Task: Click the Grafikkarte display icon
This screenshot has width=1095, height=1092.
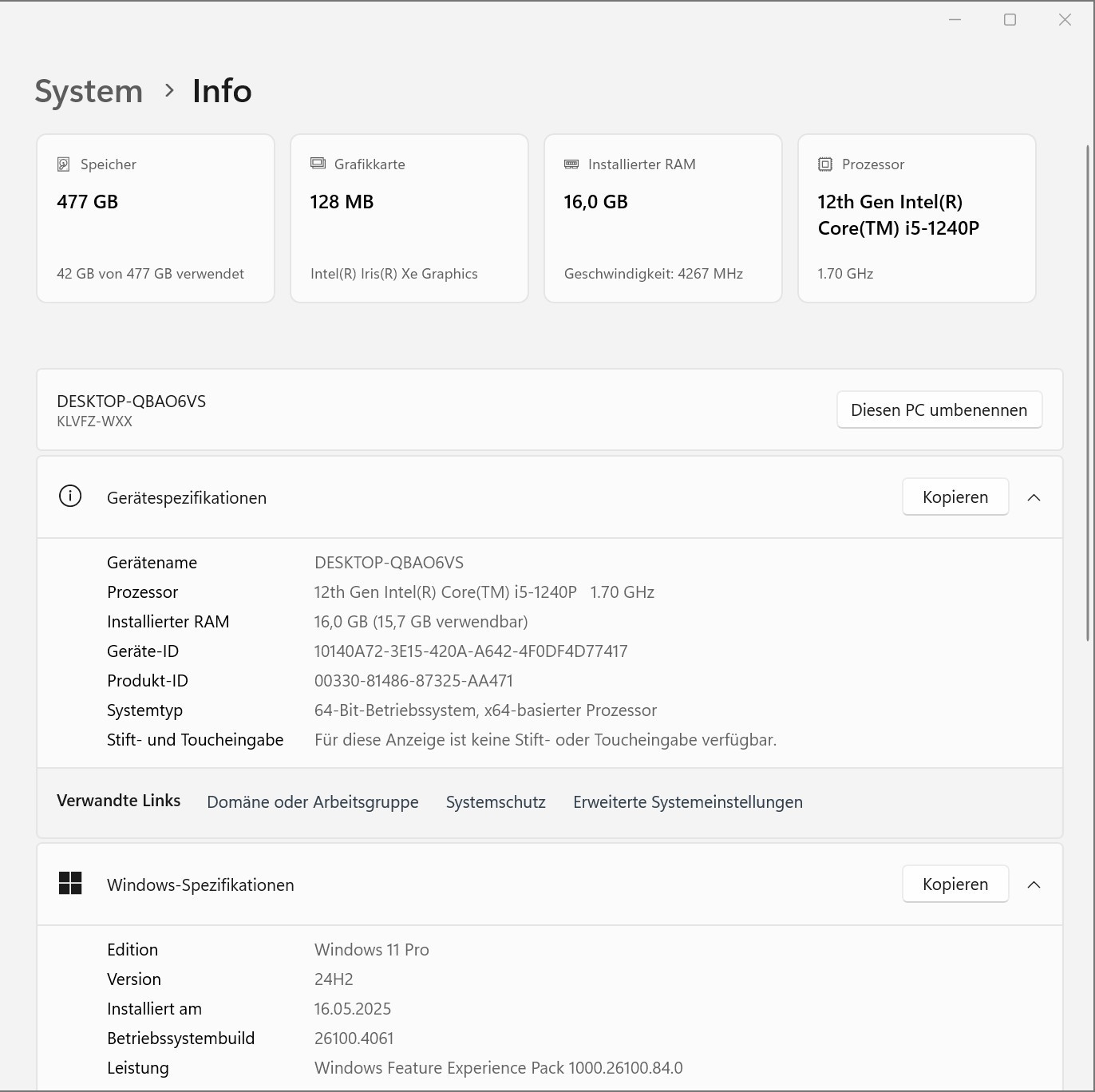Action: point(318,164)
